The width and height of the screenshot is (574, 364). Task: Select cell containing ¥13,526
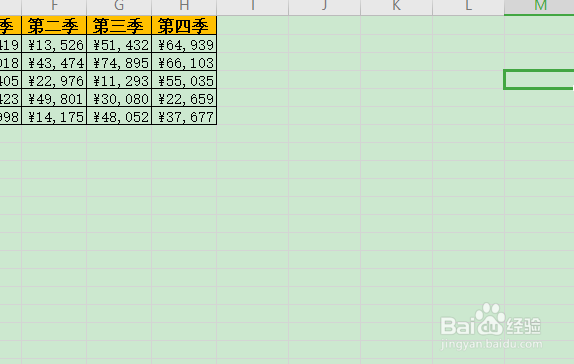click(54, 44)
